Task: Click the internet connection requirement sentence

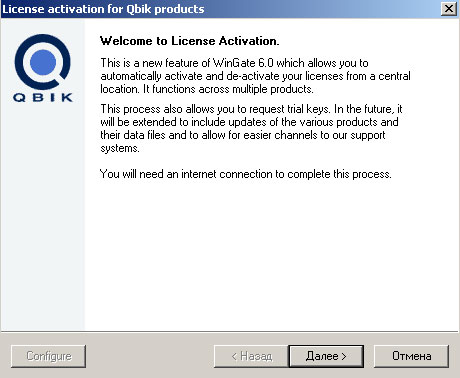Action: click(246, 174)
